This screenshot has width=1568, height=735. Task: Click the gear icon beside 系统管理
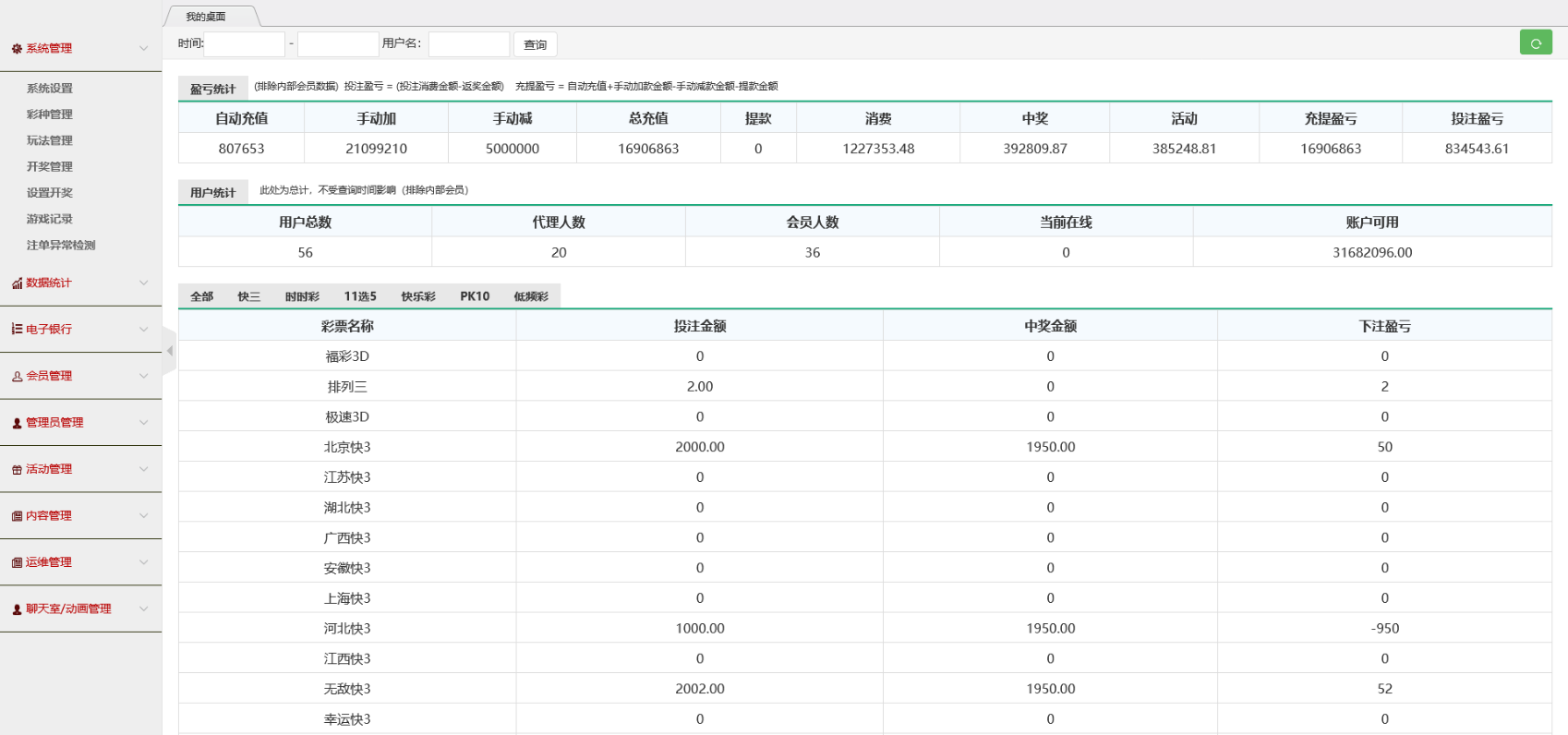point(17,49)
